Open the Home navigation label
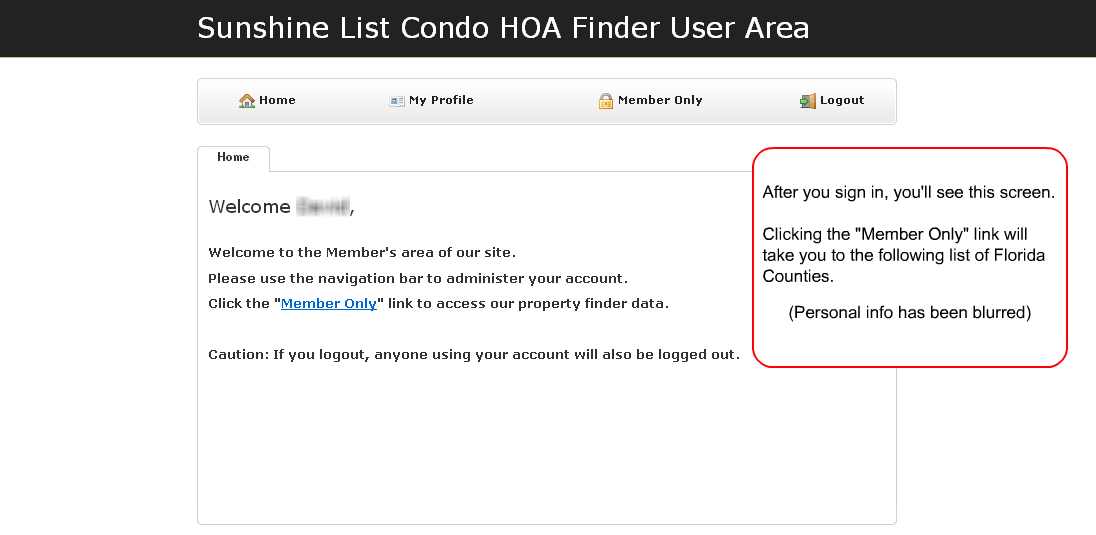The height and width of the screenshot is (535, 1096). point(277,100)
